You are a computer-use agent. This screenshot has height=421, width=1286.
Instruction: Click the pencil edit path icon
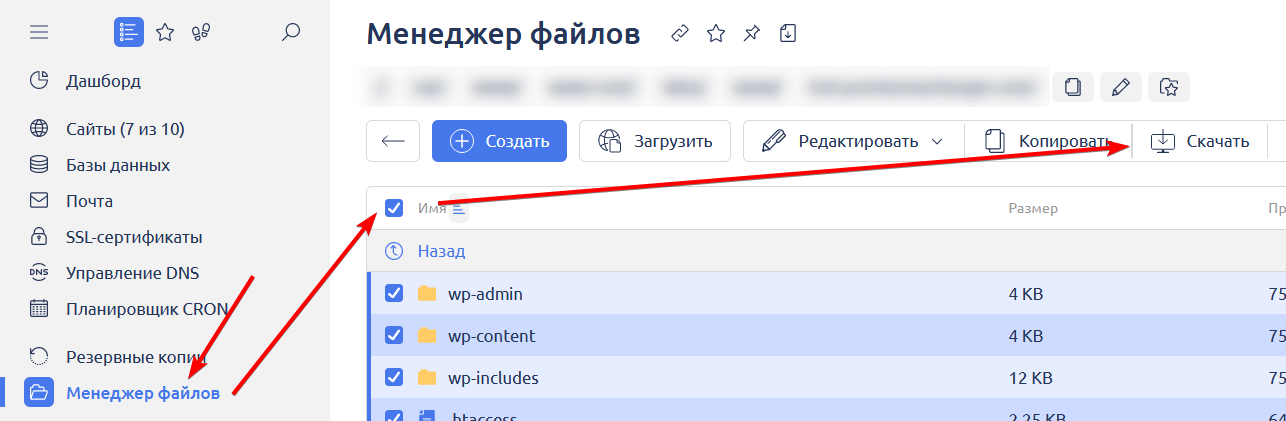click(1121, 88)
